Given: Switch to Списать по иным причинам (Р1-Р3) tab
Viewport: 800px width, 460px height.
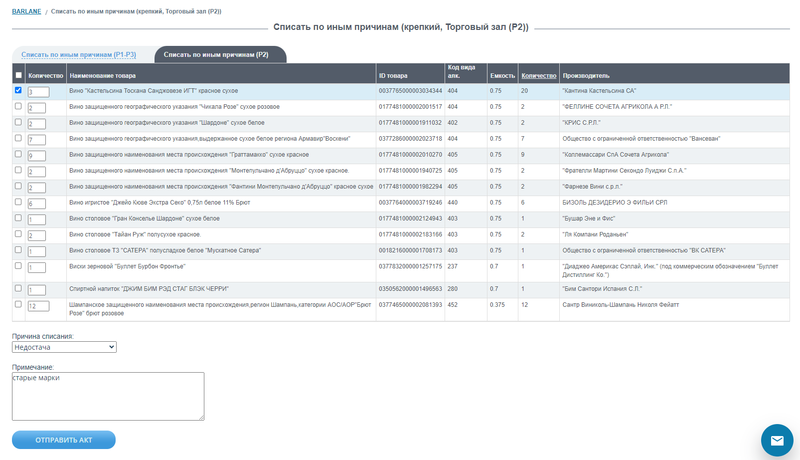Looking at the screenshot, I should [x=79, y=55].
